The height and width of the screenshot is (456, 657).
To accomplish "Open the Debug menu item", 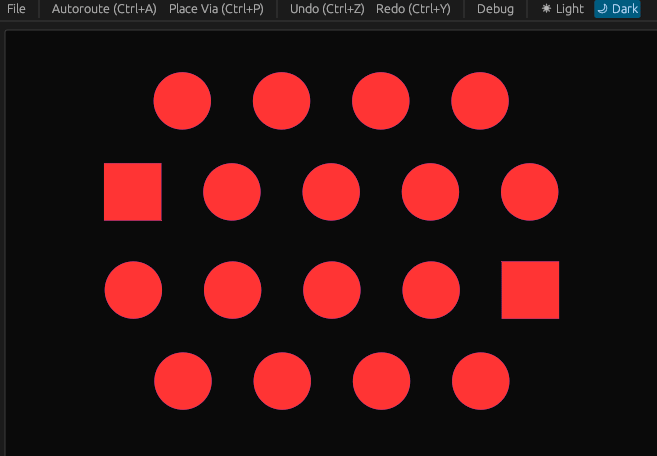I will [495, 9].
